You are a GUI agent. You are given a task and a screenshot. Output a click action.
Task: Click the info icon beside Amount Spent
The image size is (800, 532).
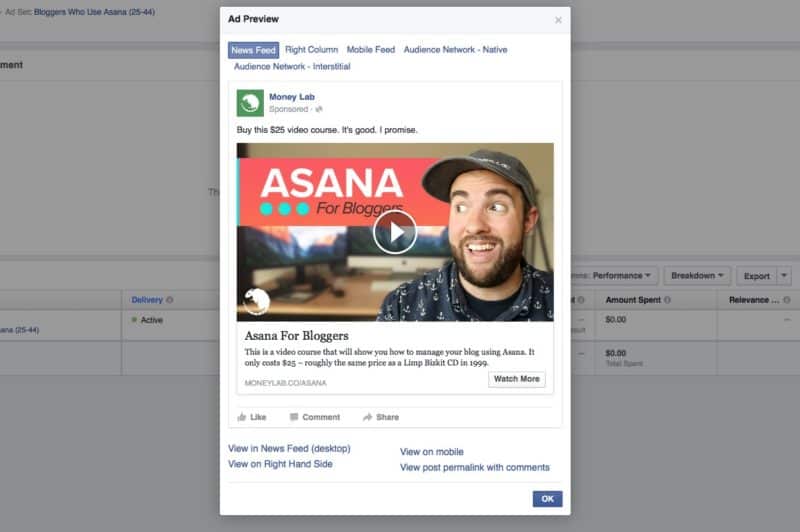pos(667,300)
